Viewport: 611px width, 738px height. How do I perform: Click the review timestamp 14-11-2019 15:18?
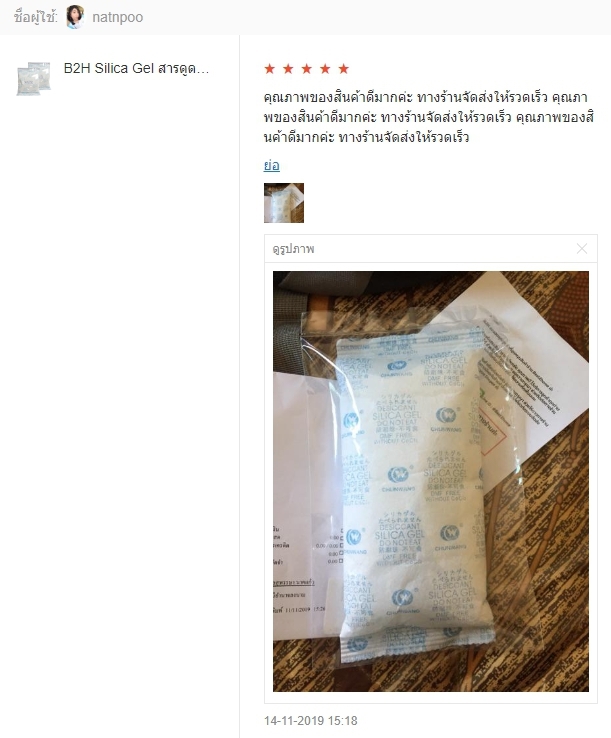point(311,721)
